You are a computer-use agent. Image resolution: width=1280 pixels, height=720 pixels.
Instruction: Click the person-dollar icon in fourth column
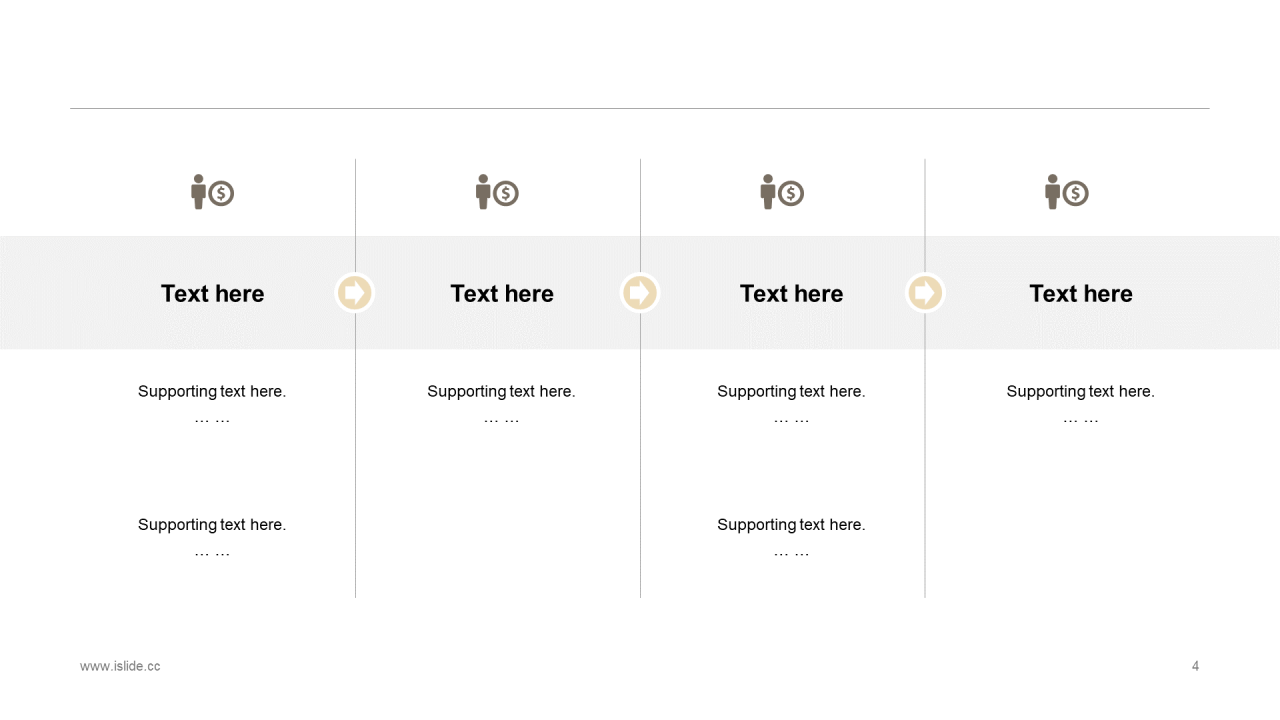pos(1067,192)
